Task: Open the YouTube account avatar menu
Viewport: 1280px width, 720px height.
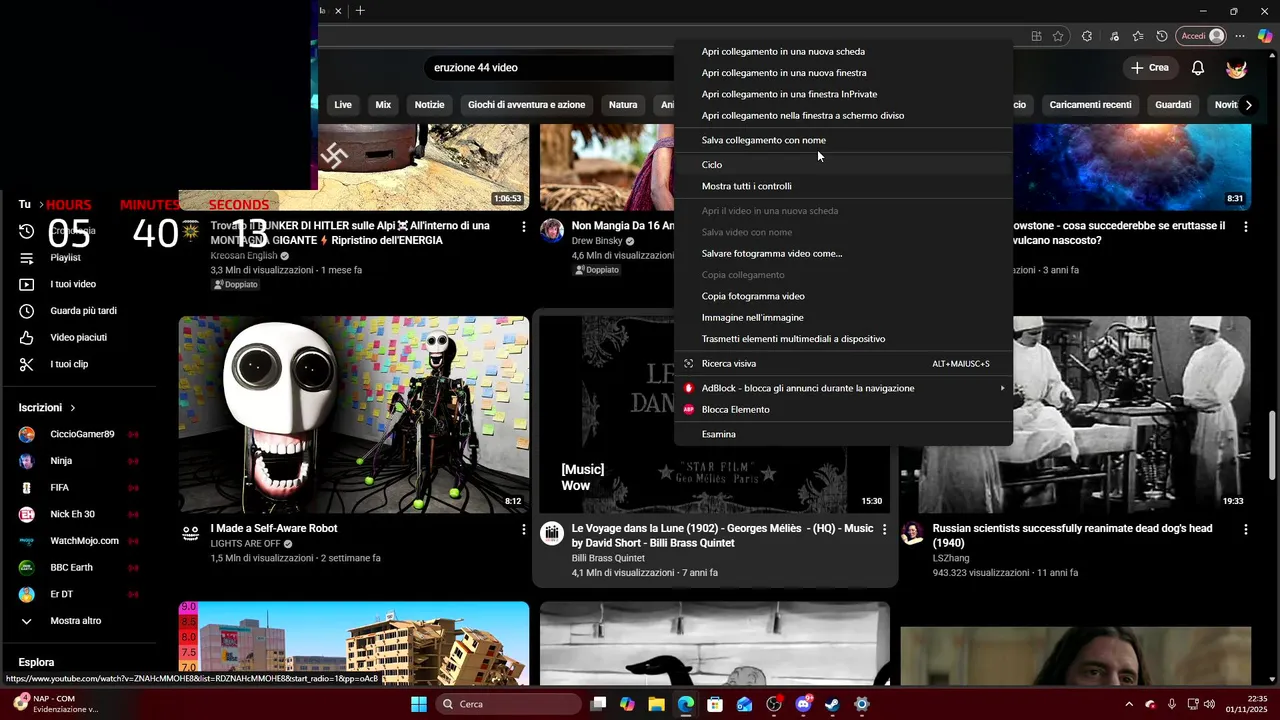Action: point(1237,68)
